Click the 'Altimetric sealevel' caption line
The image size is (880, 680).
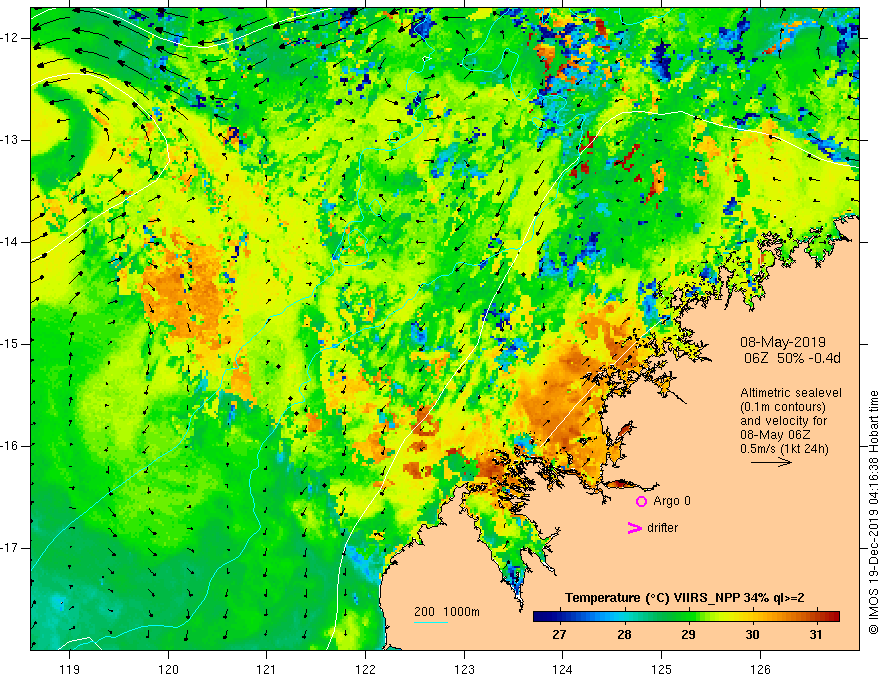click(x=791, y=393)
